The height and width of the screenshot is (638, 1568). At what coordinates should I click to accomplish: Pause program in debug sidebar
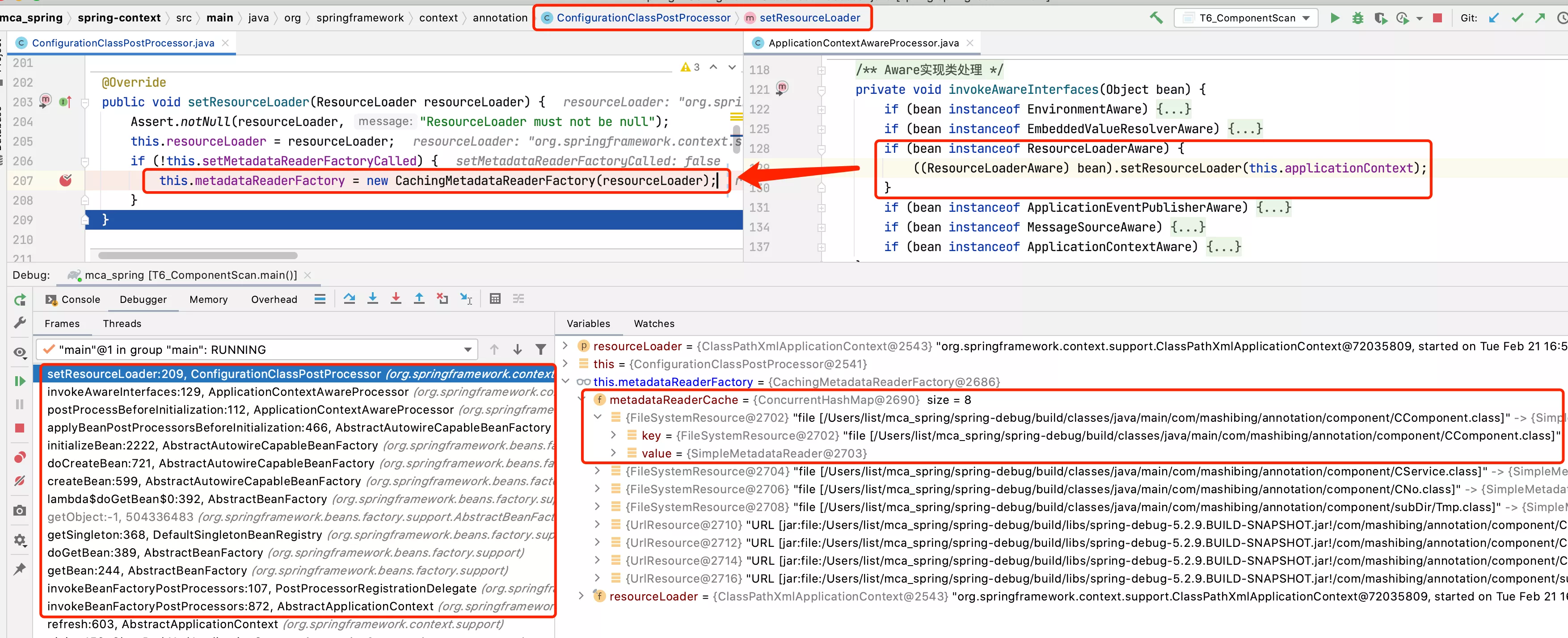[x=20, y=404]
